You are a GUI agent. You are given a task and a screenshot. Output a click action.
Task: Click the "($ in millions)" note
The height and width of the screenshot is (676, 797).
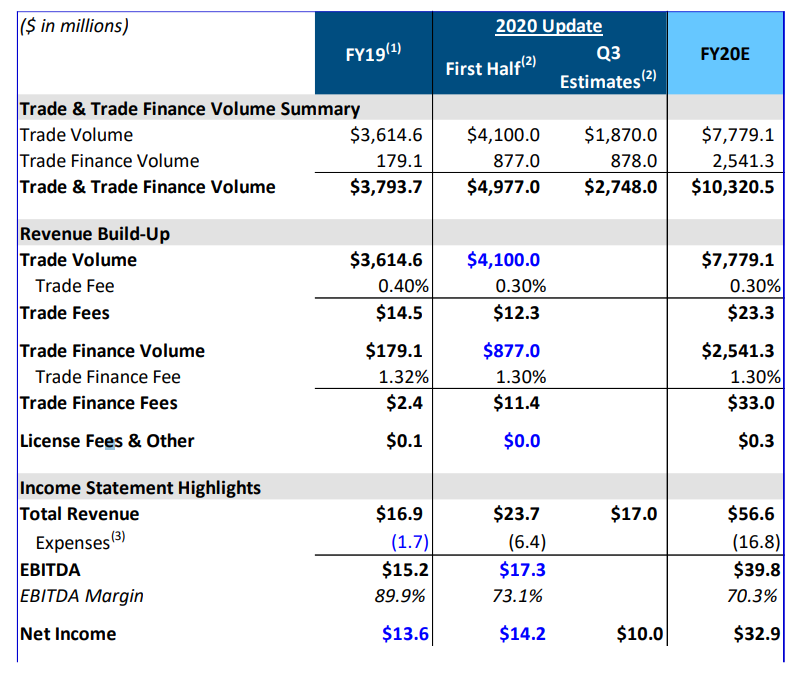click(74, 26)
